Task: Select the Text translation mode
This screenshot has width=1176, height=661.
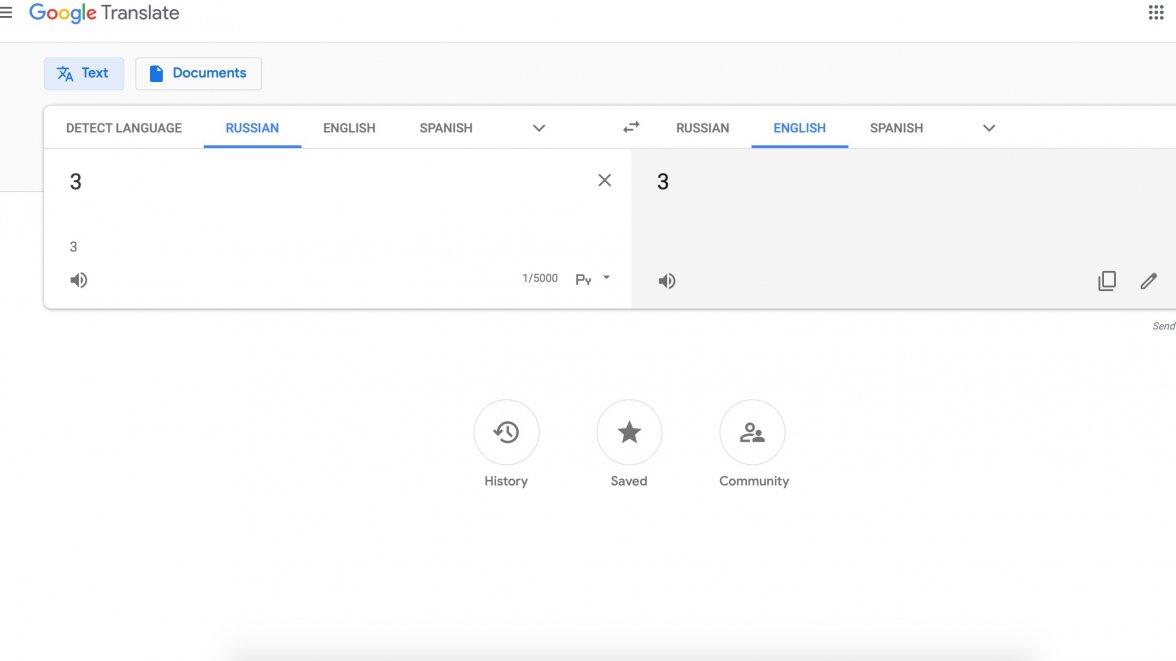Action: click(x=84, y=73)
